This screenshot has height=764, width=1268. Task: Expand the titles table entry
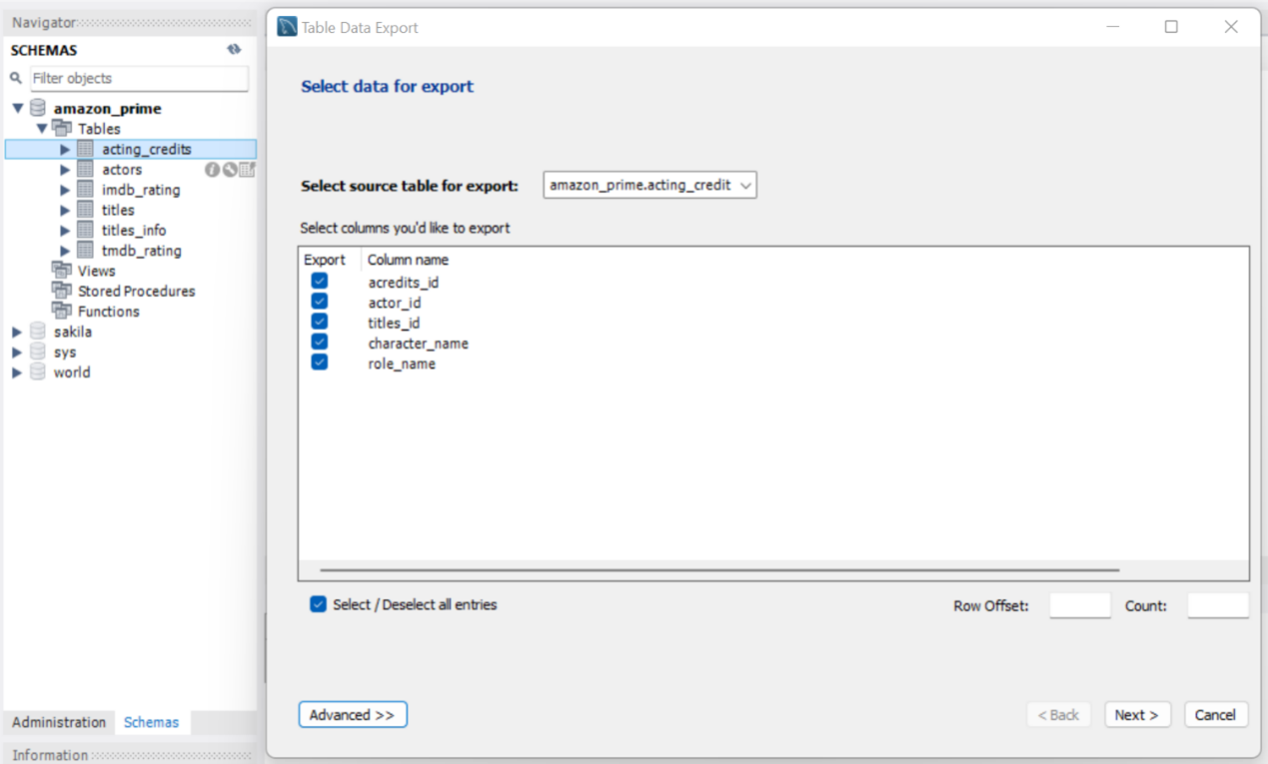[64, 210]
